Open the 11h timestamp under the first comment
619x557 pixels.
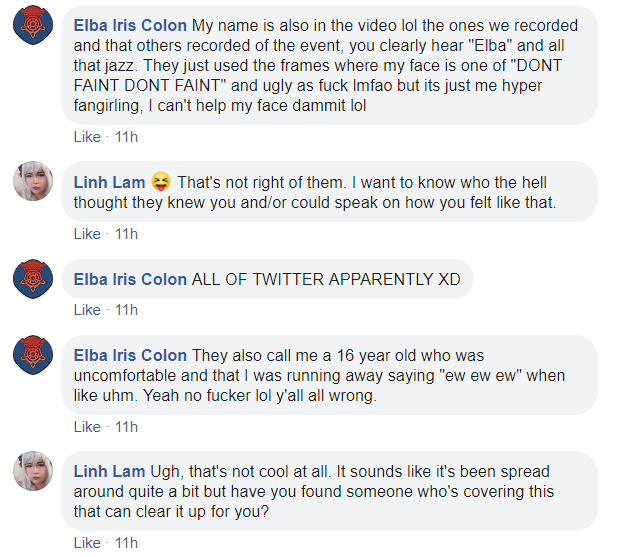(126, 137)
